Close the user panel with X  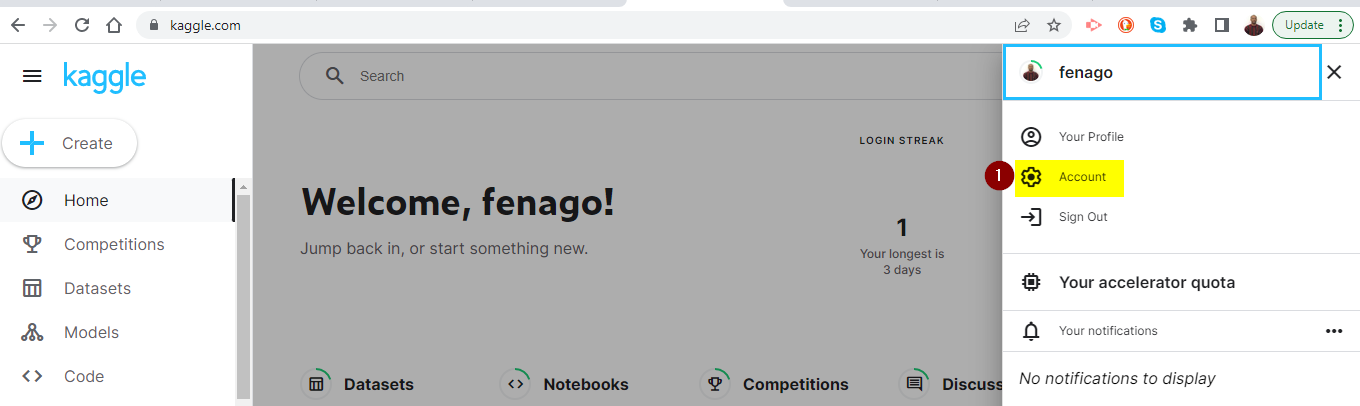[1333, 72]
